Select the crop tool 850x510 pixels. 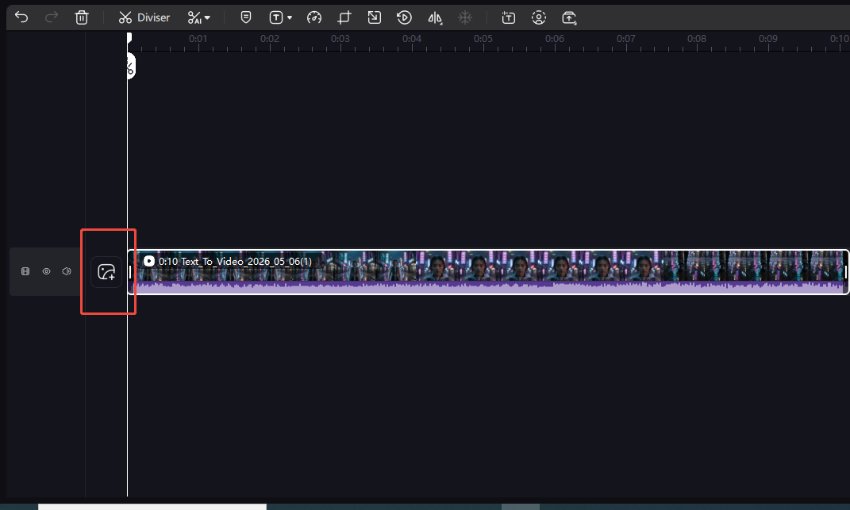tap(344, 18)
